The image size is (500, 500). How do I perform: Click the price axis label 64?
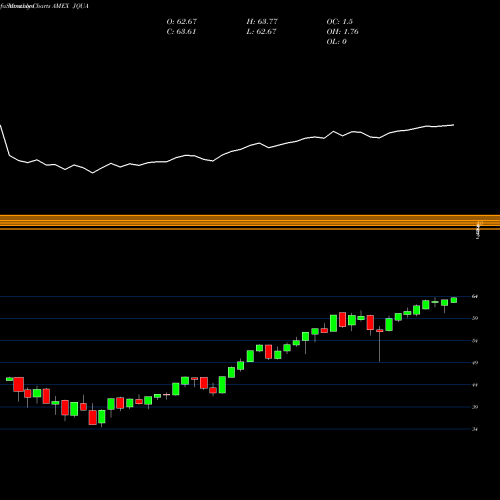click(x=475, y=296)
